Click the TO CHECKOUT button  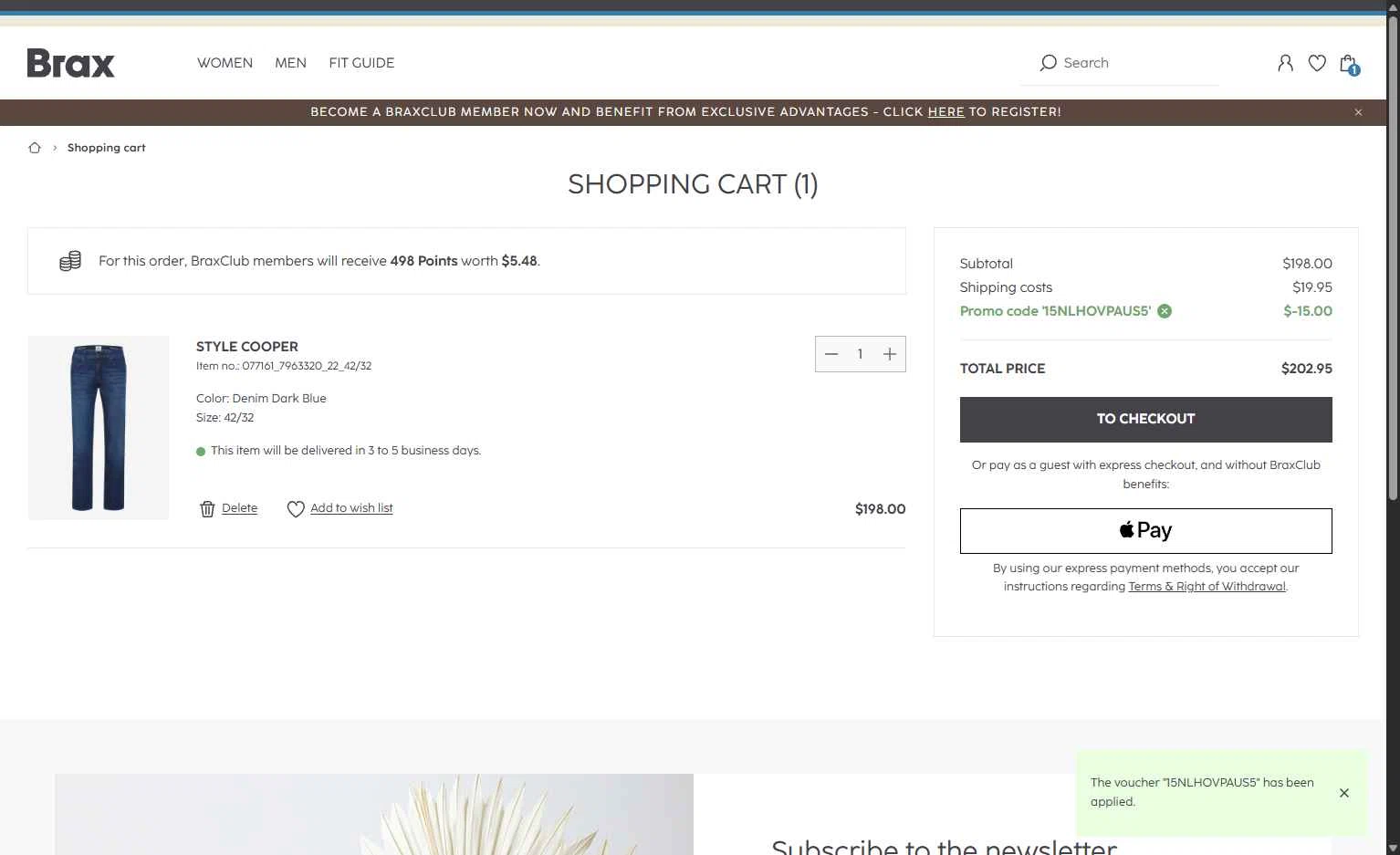click(x=1145, y=420)
